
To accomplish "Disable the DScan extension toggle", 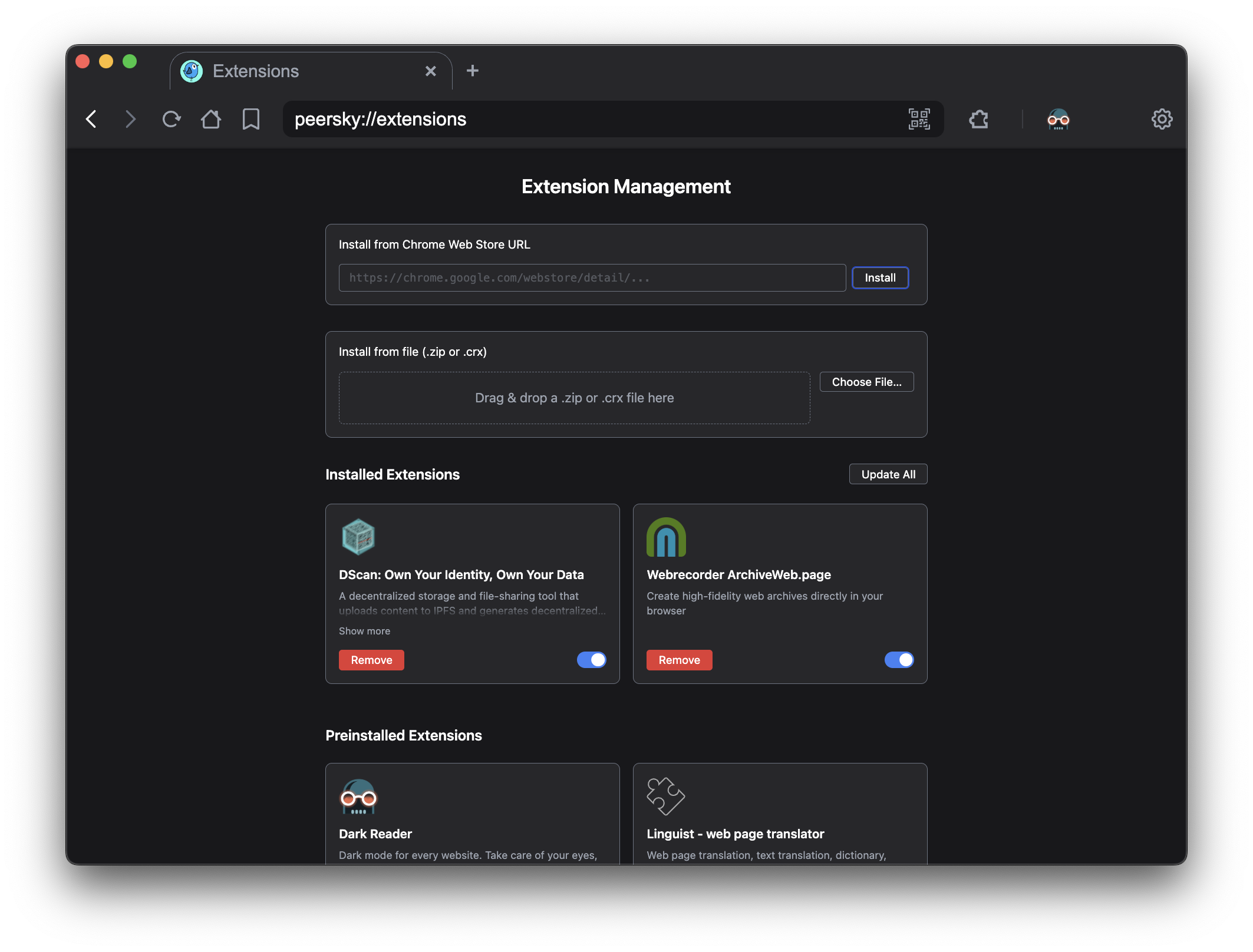I will pos(592,660).
